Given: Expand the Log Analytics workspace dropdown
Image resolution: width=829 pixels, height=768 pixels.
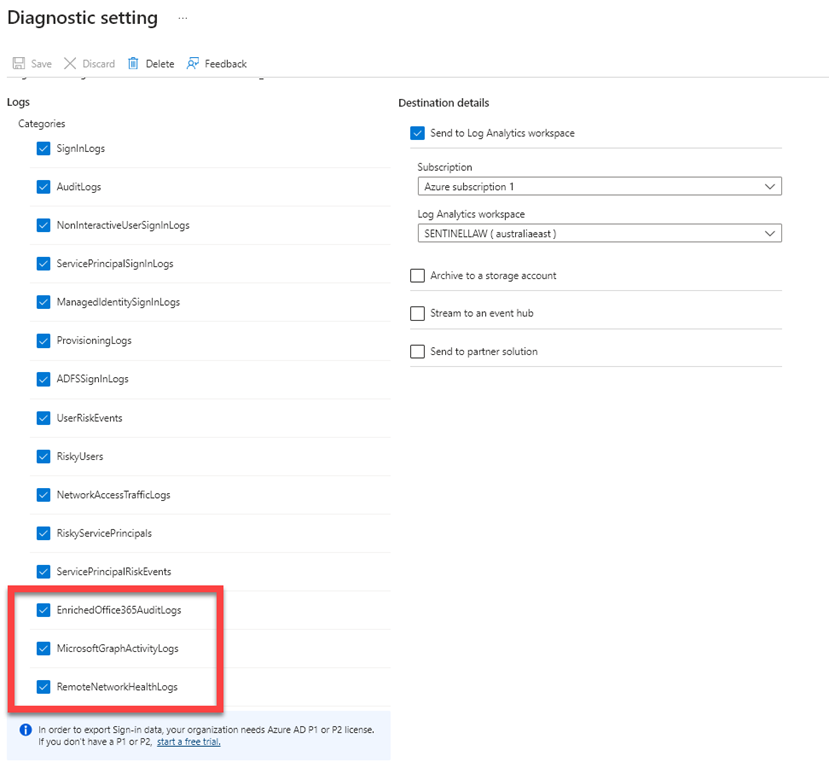Looking at the screenshot, I should coord(599,233).
